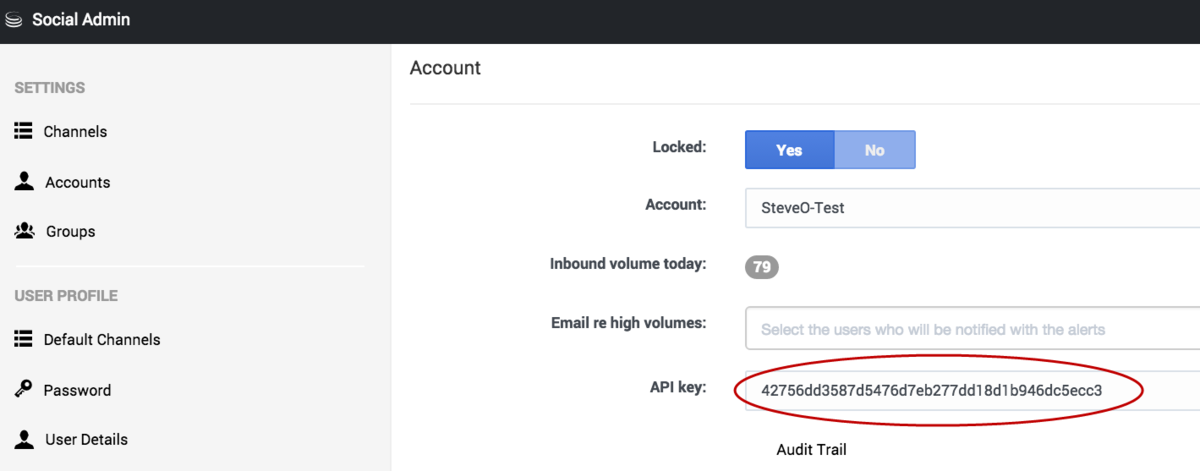This screenshot has width=1200, height=471.
Task: Click the API key field
Action: tap(972, 389)
